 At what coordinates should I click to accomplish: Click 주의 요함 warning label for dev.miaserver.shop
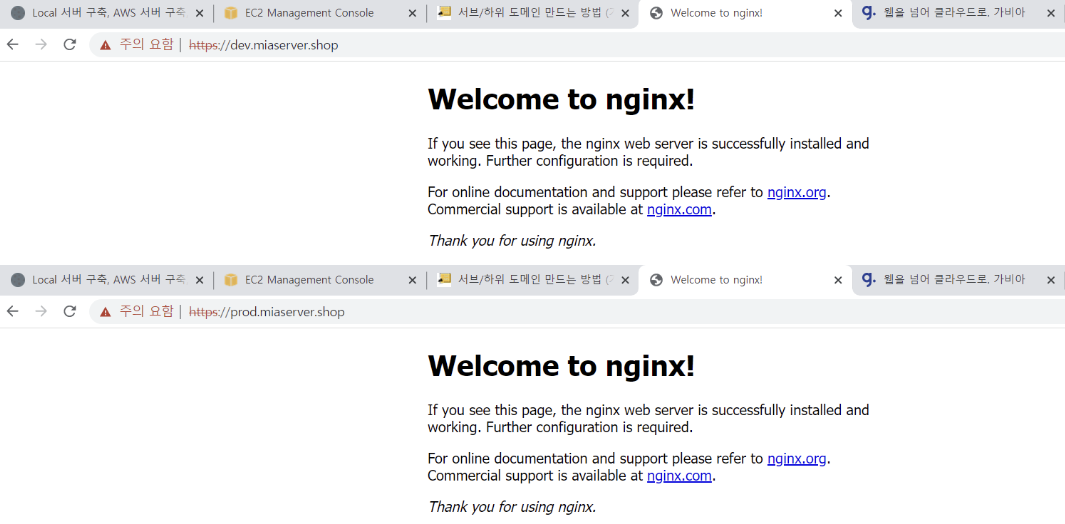[x=147, y=46]
